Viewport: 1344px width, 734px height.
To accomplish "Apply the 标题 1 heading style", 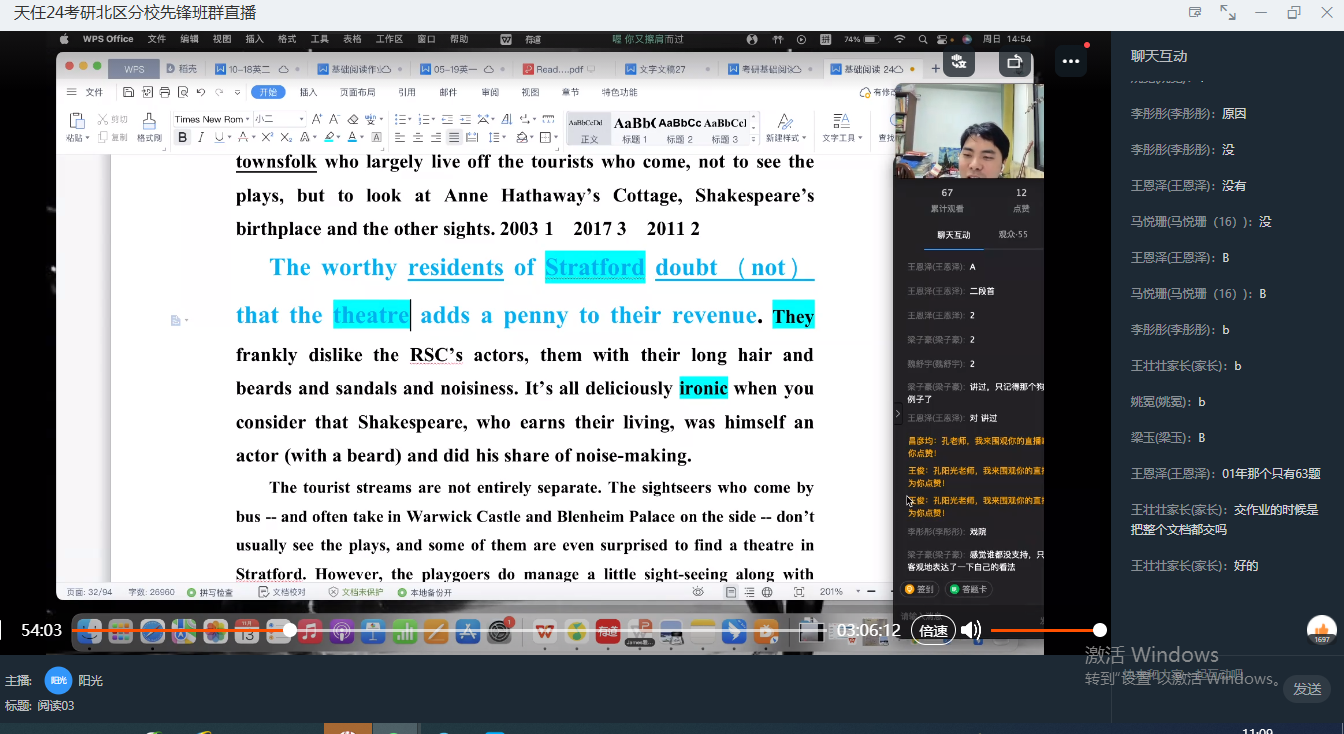I will pos(634,128).
